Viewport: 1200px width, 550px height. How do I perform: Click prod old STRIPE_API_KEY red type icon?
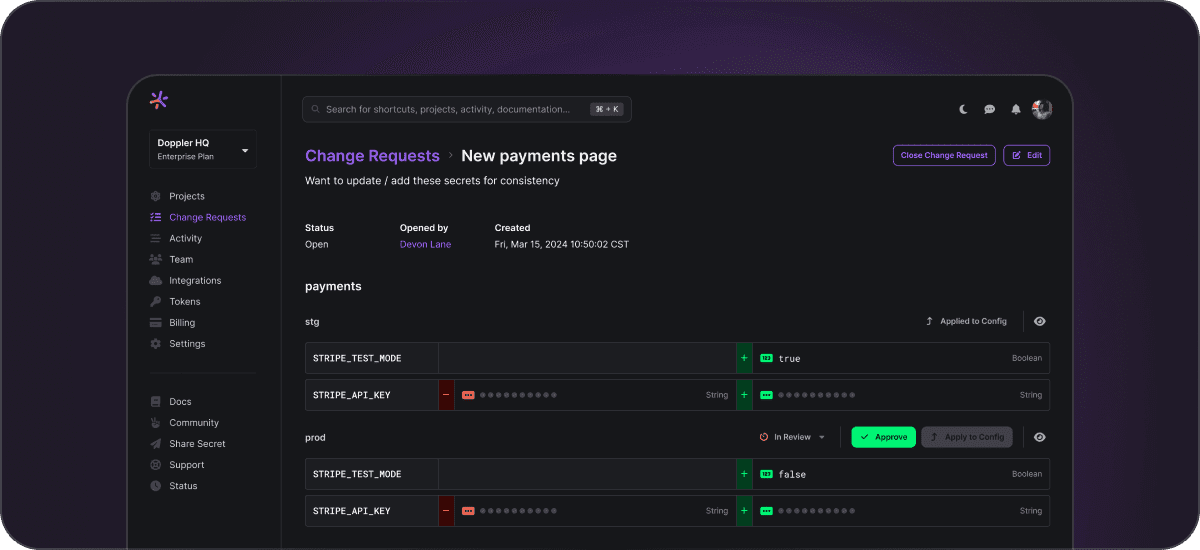(468, 511)
